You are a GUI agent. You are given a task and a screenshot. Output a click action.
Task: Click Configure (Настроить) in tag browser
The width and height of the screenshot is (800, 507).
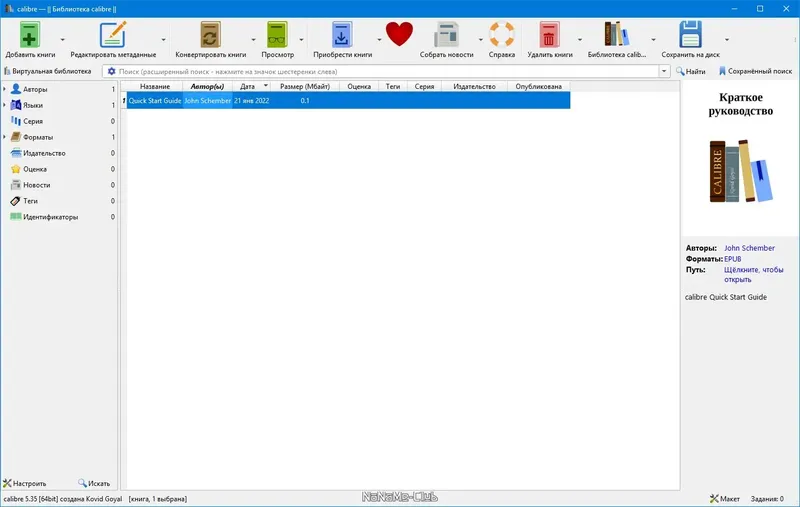tap(24, 483)
